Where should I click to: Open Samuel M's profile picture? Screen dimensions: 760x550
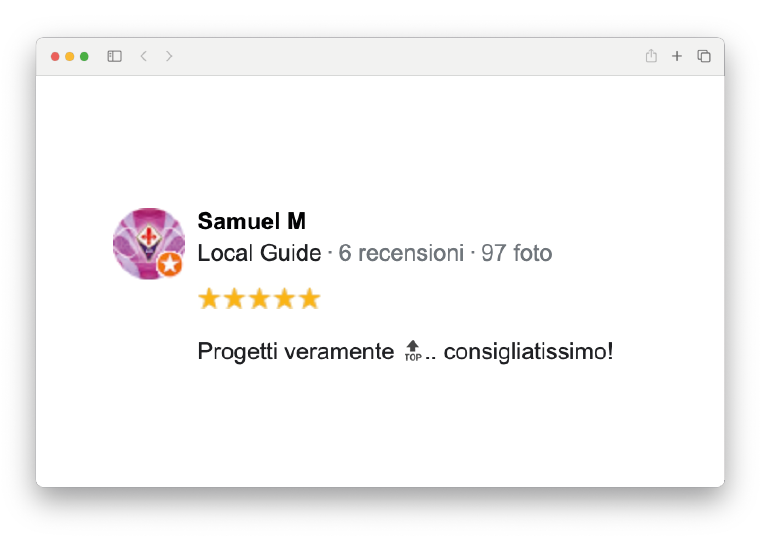(x=149, y=244)
